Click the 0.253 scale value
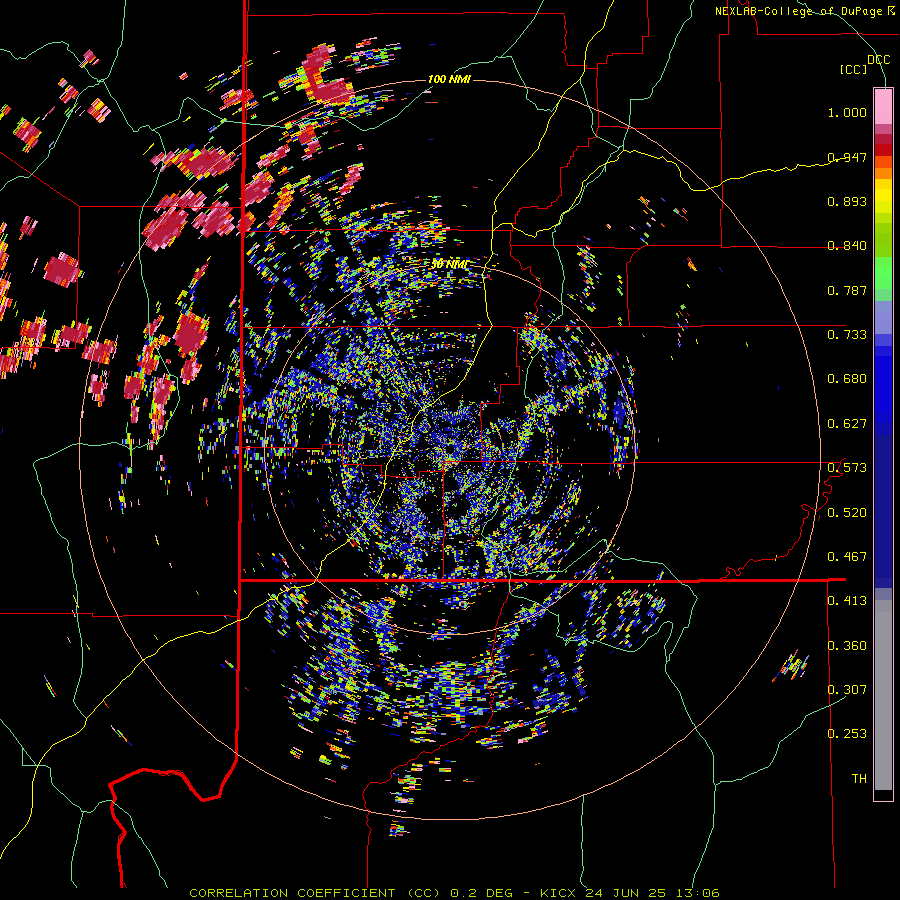Image resolution: width=900 pixels, height=900 pixels. point(847,734)
